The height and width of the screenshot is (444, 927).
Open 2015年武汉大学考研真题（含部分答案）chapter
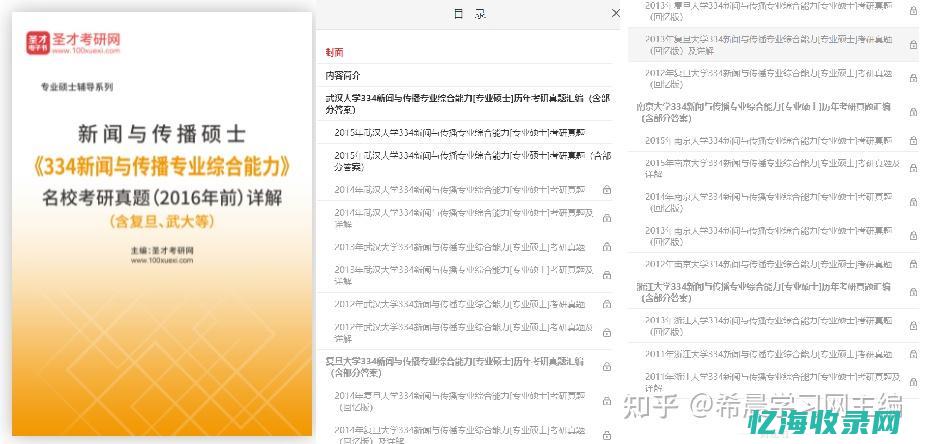[472, 161]
